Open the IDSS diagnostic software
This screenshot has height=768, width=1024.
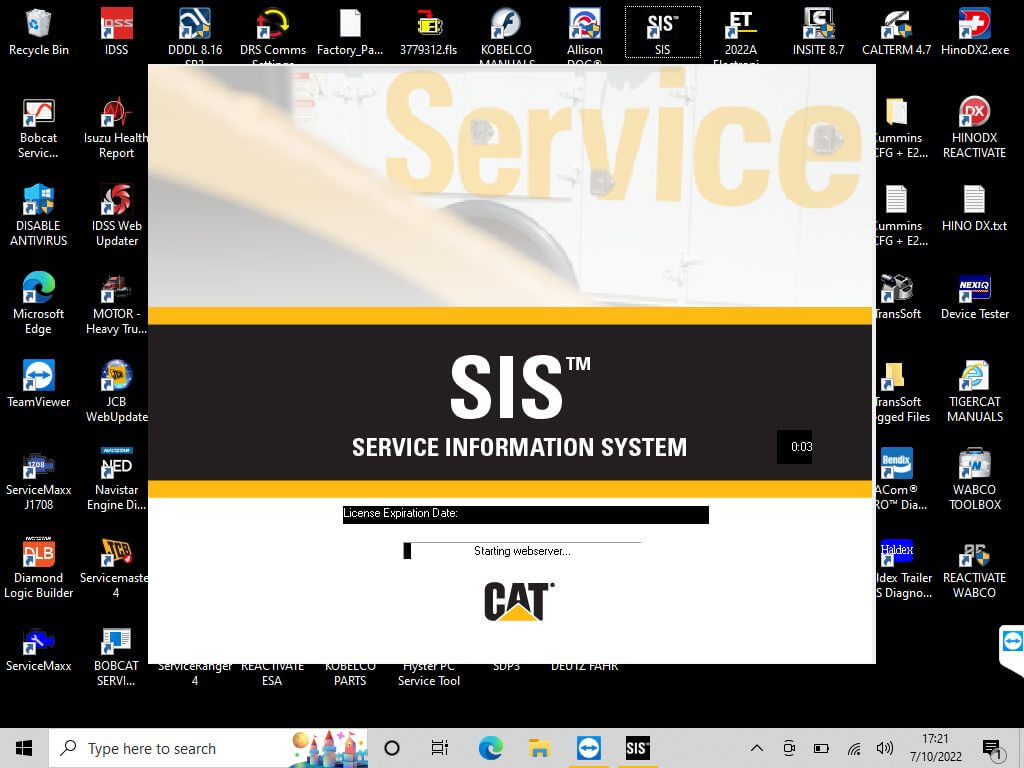(116, 30)
